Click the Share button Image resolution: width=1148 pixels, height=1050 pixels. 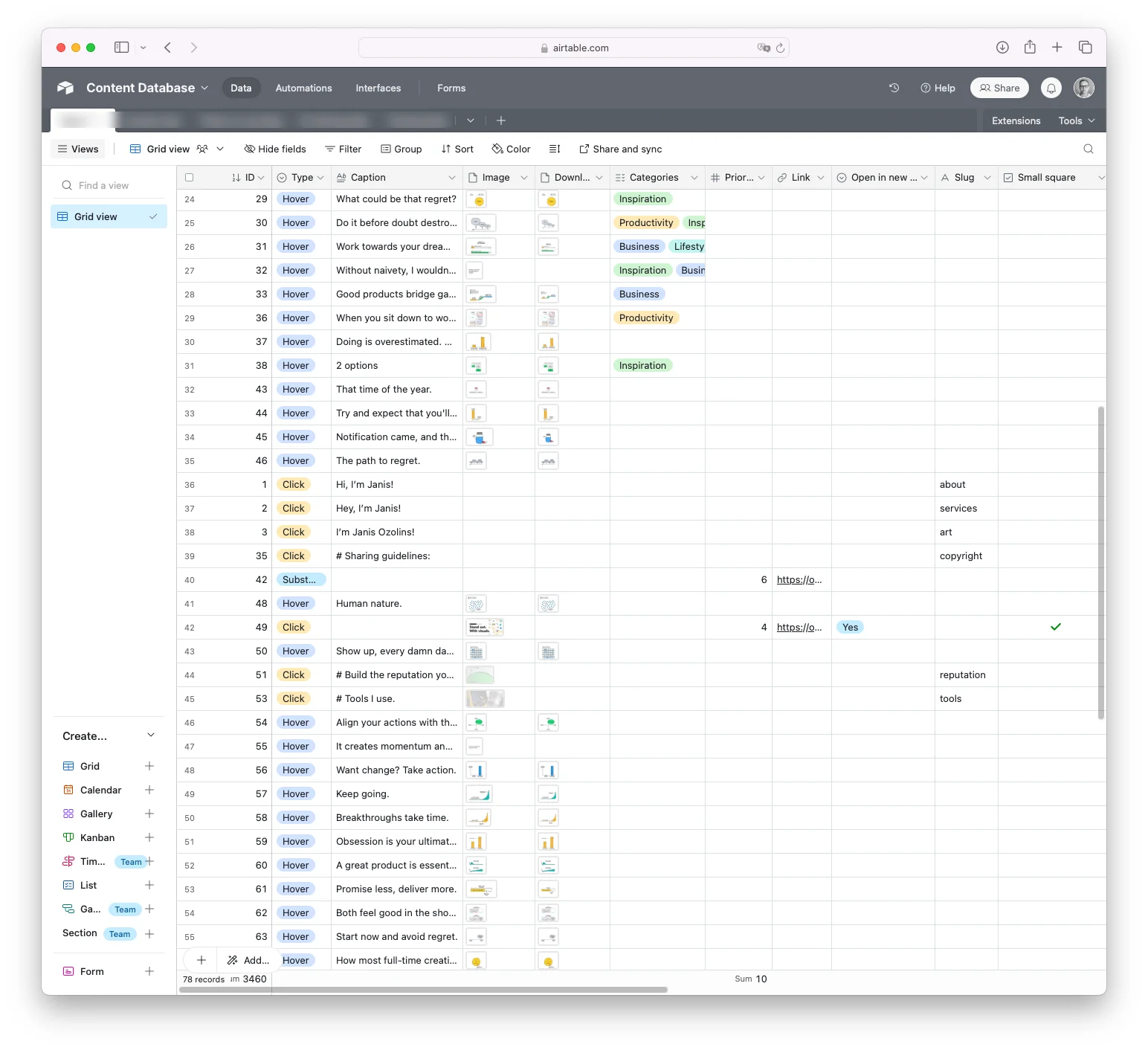coord(999,88)
